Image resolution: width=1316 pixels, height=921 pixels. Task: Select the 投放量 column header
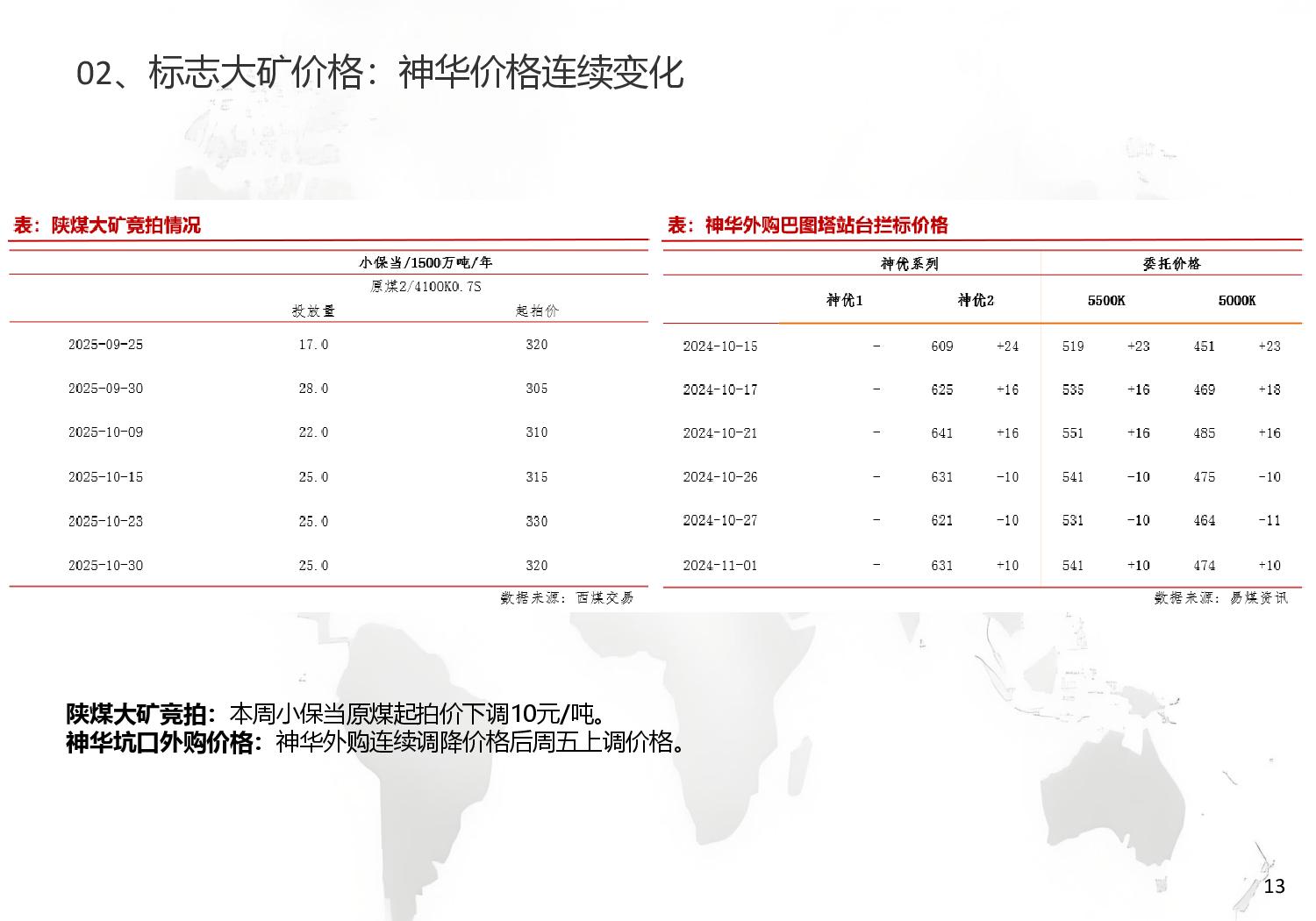click(x=312, y=310)
